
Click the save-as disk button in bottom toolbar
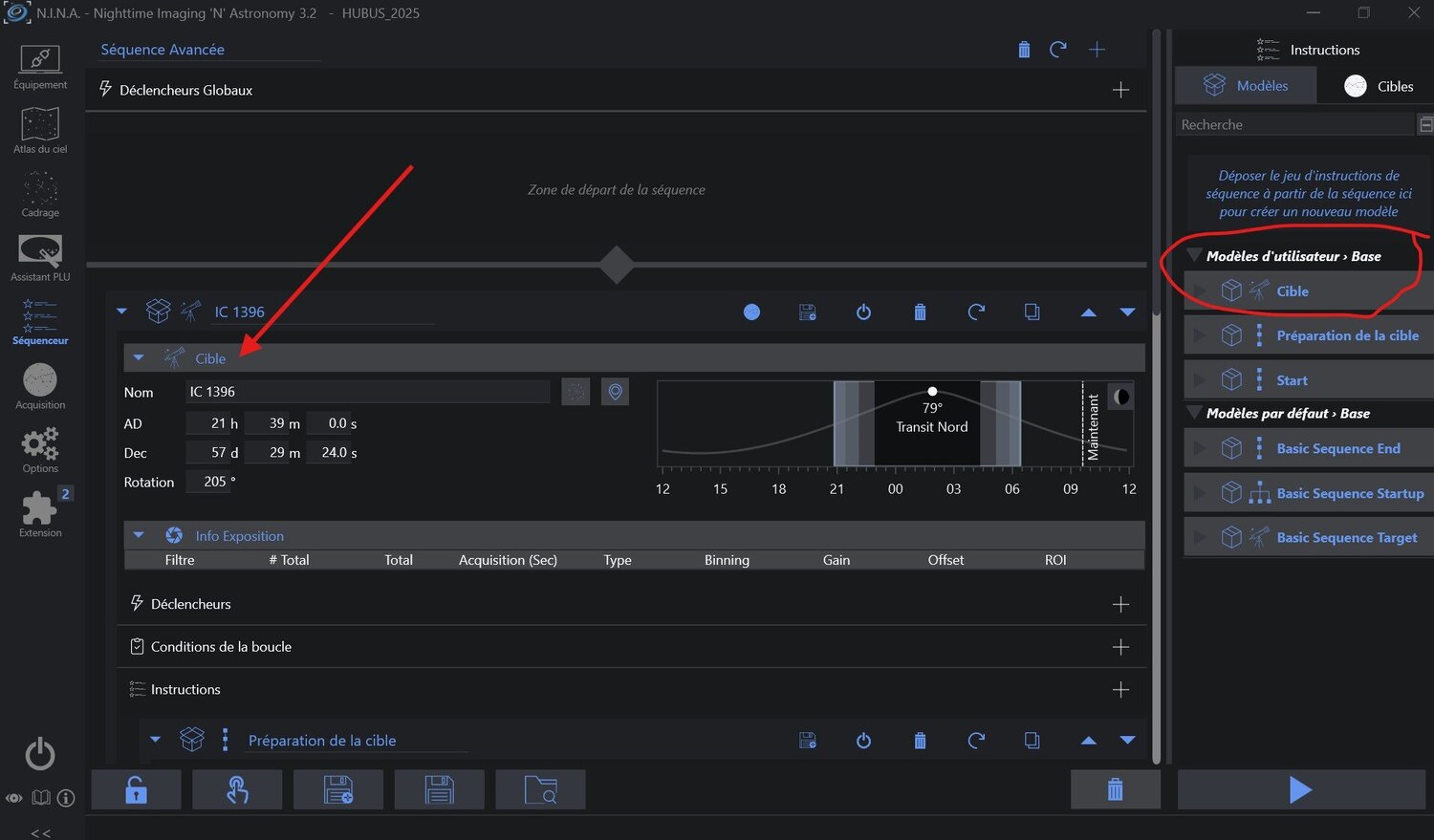coord(338,789)
